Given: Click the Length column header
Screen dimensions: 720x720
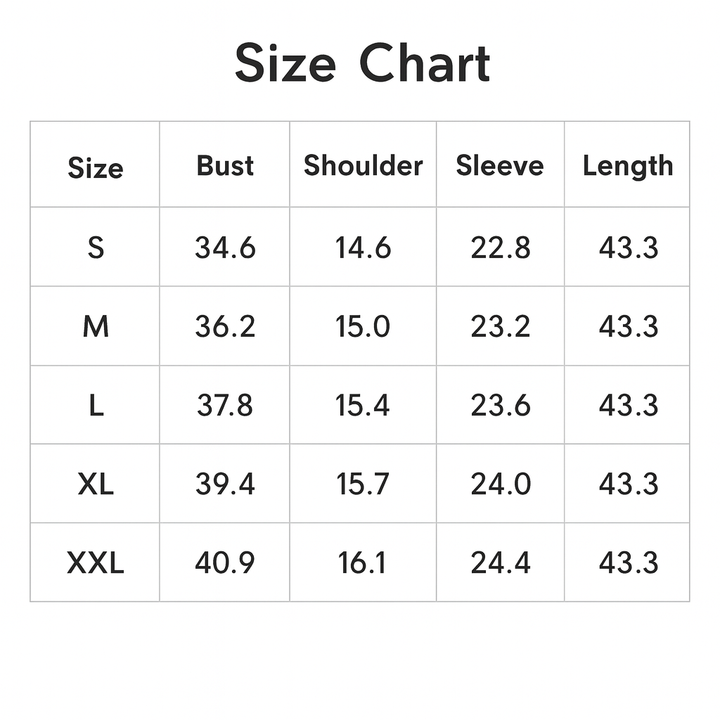Looking at the screenshot, I should click(x=628, y=166).
